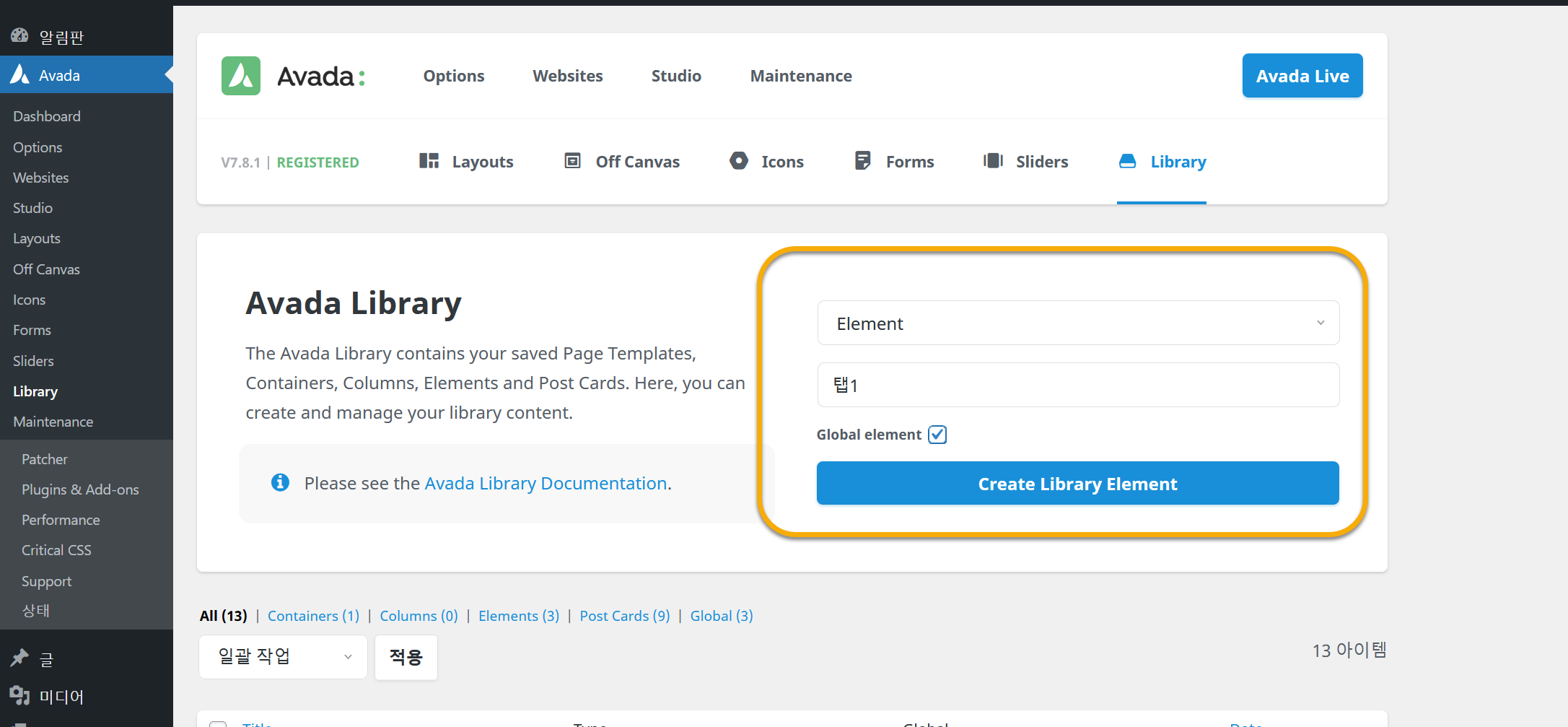Toggle the Global element checkbox

(x=937, y=435)
